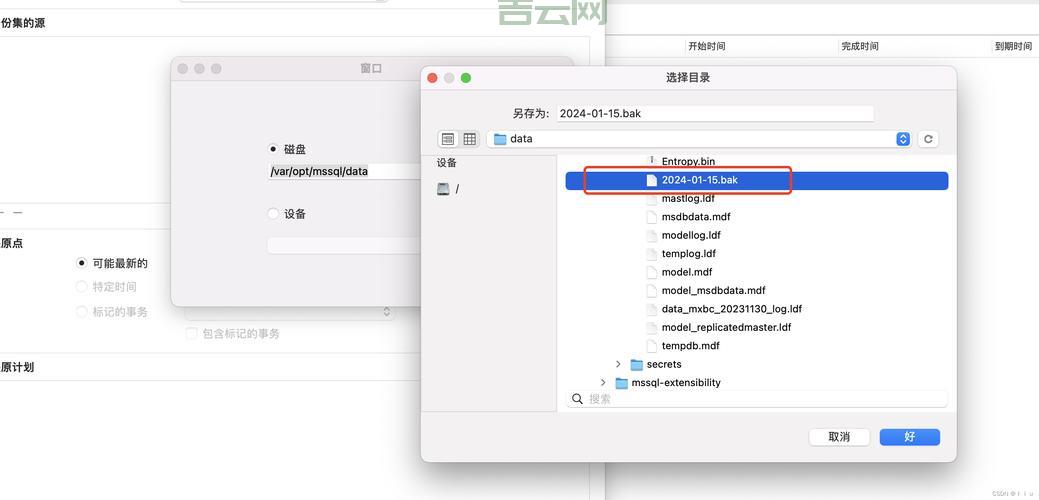This screenshot has width=1039, height=500.
Task: Switch file dialog to column view icon
Action: (x=470, y=139)
